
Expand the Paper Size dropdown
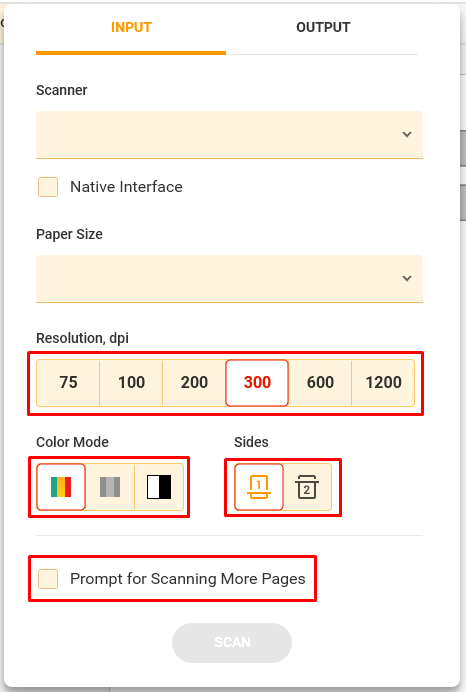click(229, 278)
